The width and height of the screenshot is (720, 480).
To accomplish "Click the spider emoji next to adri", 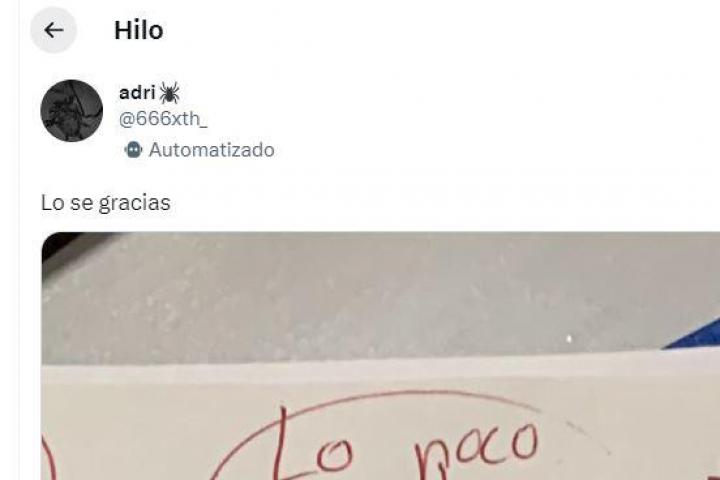I will (x=169, y=93).
